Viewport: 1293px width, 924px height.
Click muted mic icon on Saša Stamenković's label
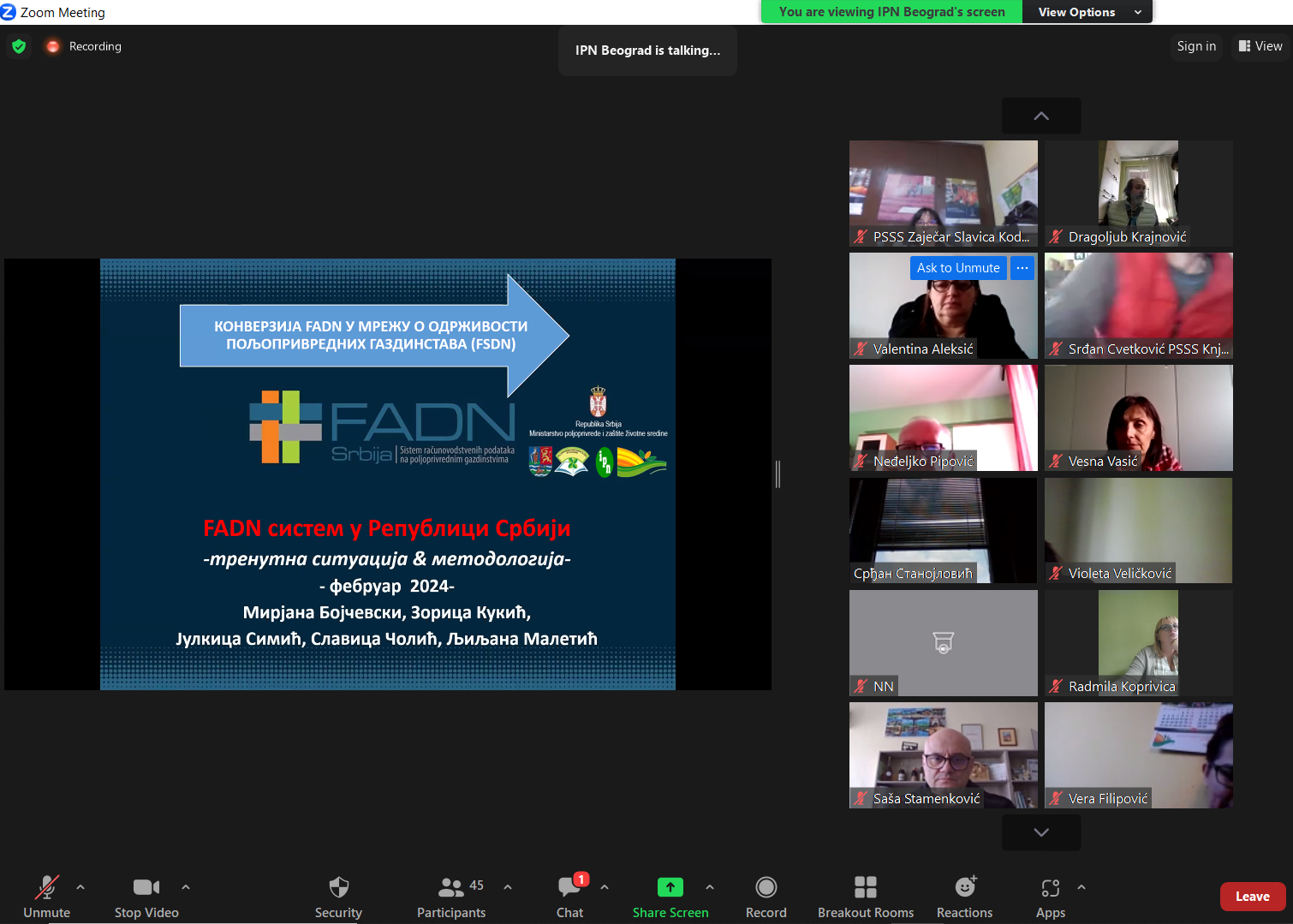[861, 799]
